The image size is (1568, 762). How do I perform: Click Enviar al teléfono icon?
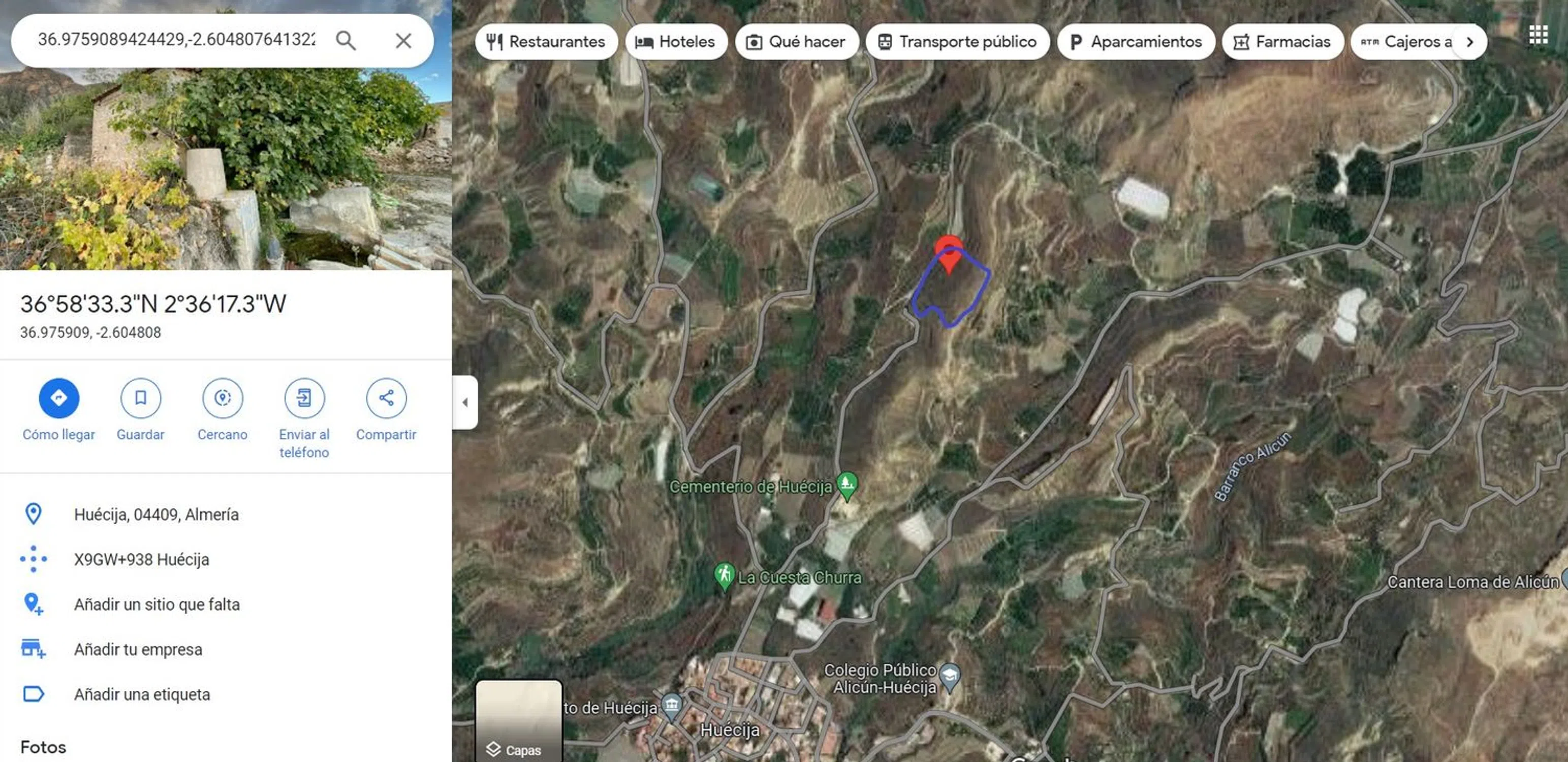[x=304, y=398]
